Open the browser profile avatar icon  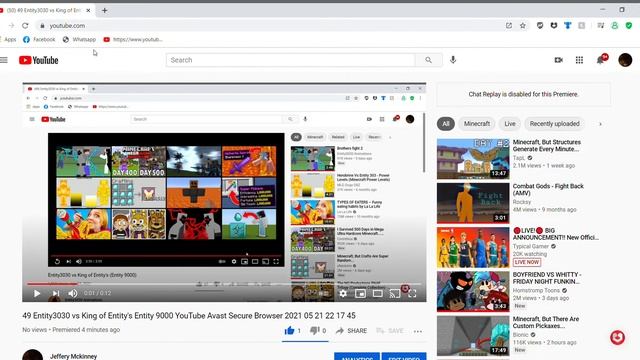[x=615, y=25]
